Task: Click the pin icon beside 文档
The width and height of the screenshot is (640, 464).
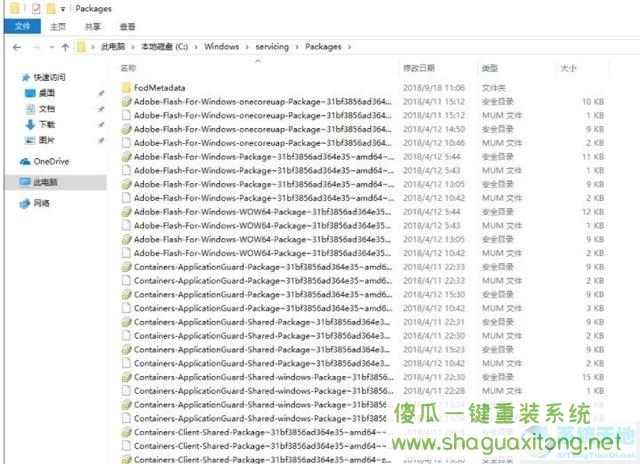Action: 101,109
